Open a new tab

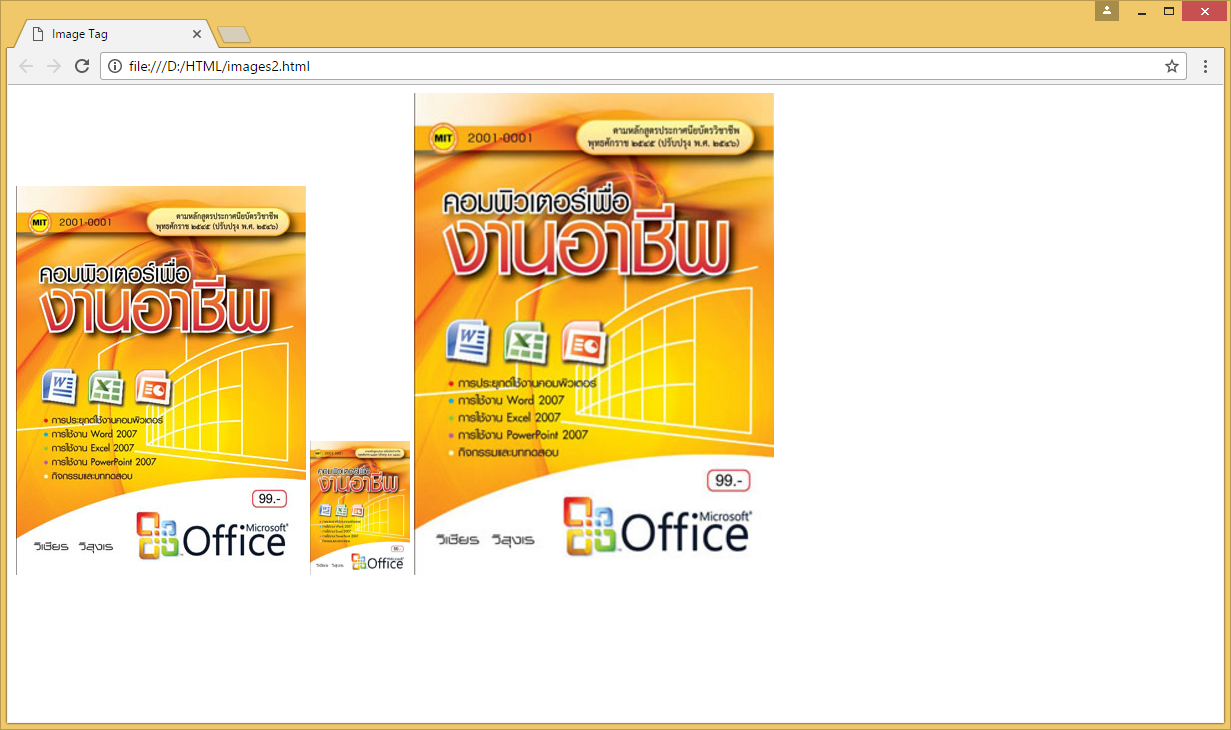234,35
